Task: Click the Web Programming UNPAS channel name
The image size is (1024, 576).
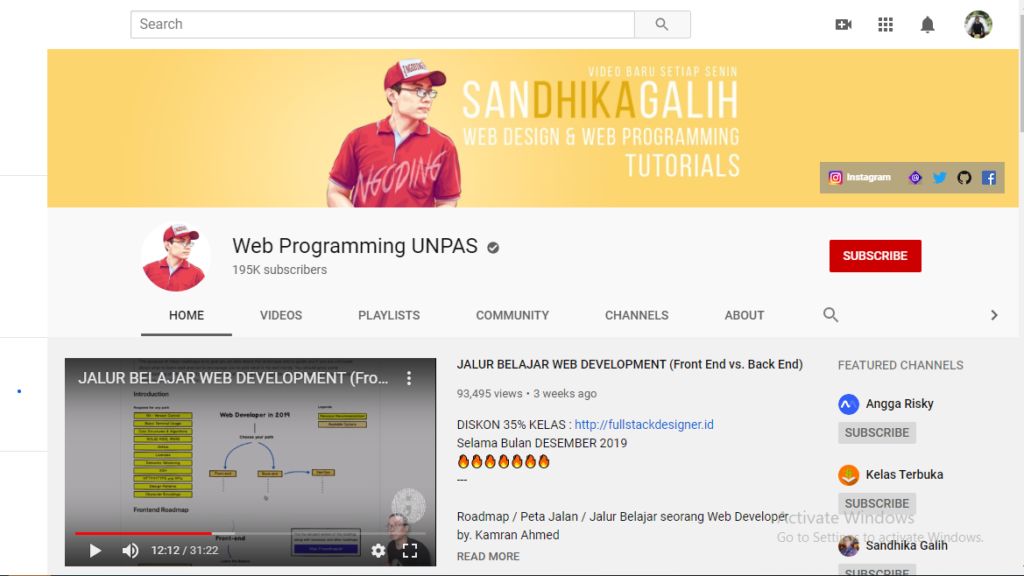Action: (355, 246)
